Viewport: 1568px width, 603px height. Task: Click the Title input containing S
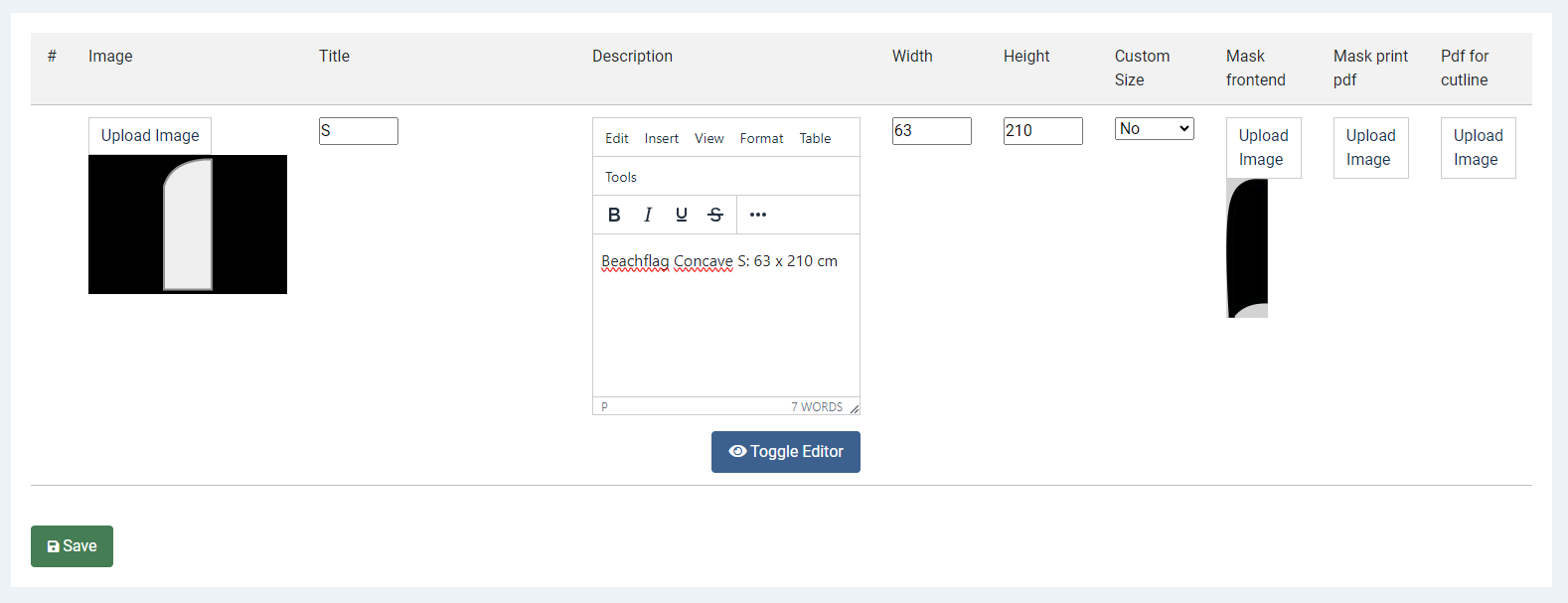click(x=359, y=131)
